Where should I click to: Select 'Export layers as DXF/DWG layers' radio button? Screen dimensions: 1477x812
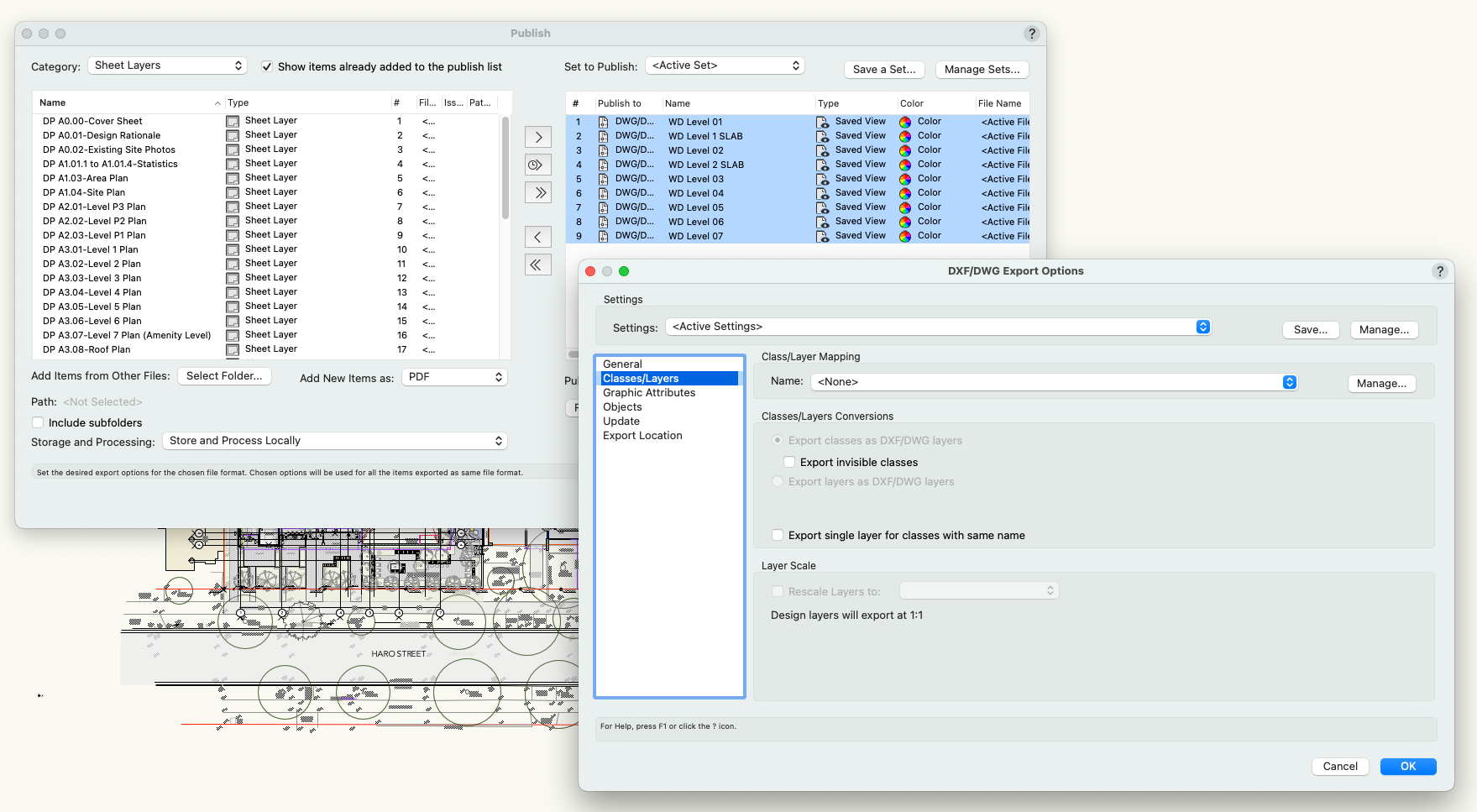tap(778, 481)
